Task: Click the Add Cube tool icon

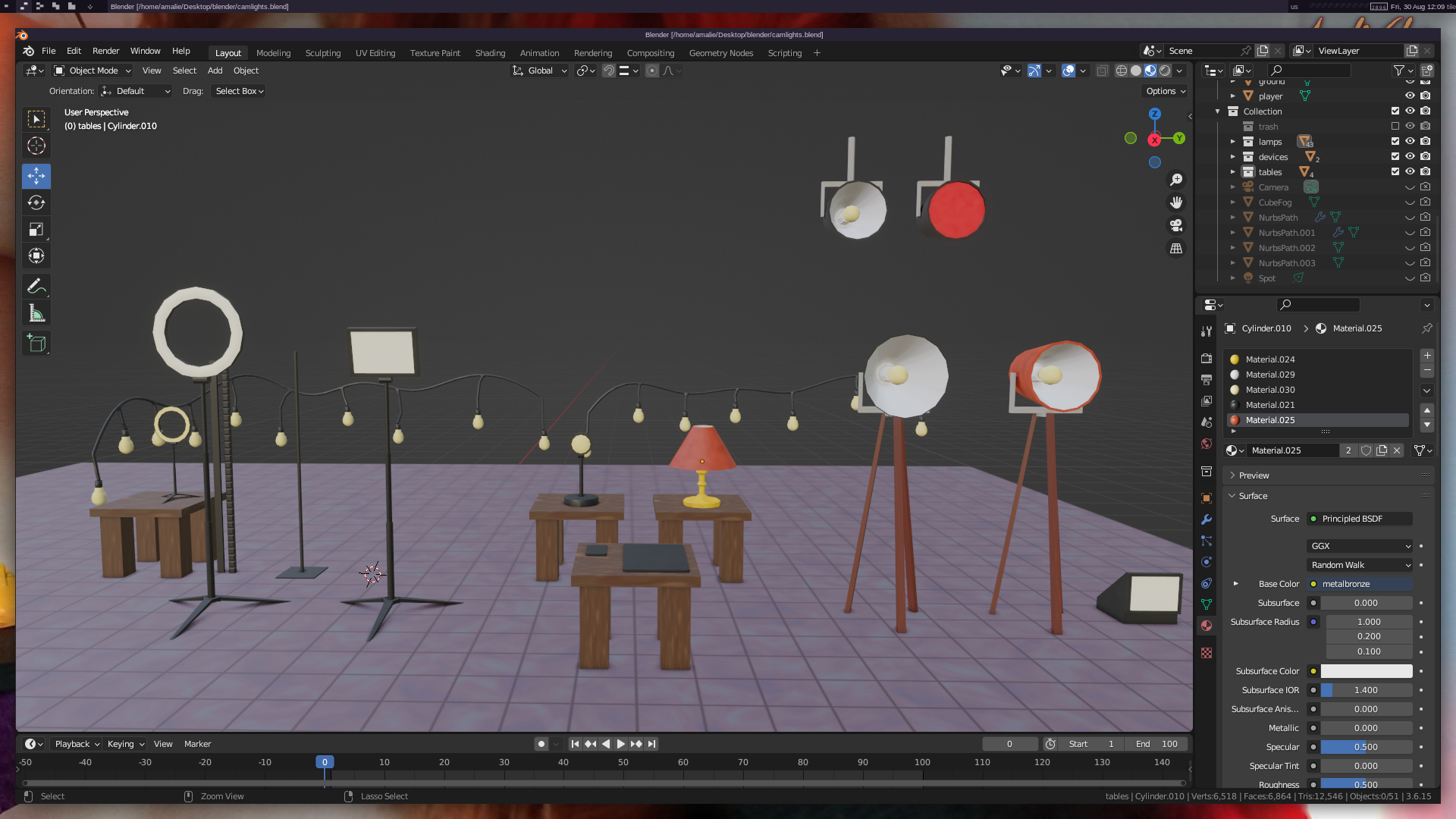Action: pos(36,344)
